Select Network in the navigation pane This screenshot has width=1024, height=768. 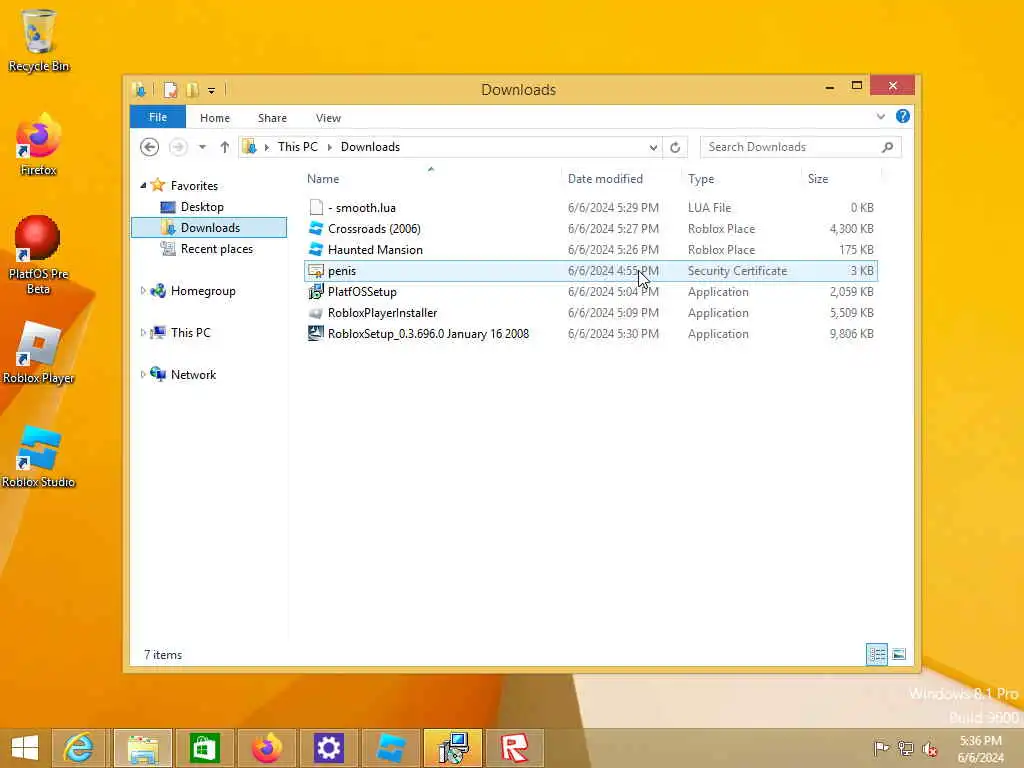[x=193, y=374]
